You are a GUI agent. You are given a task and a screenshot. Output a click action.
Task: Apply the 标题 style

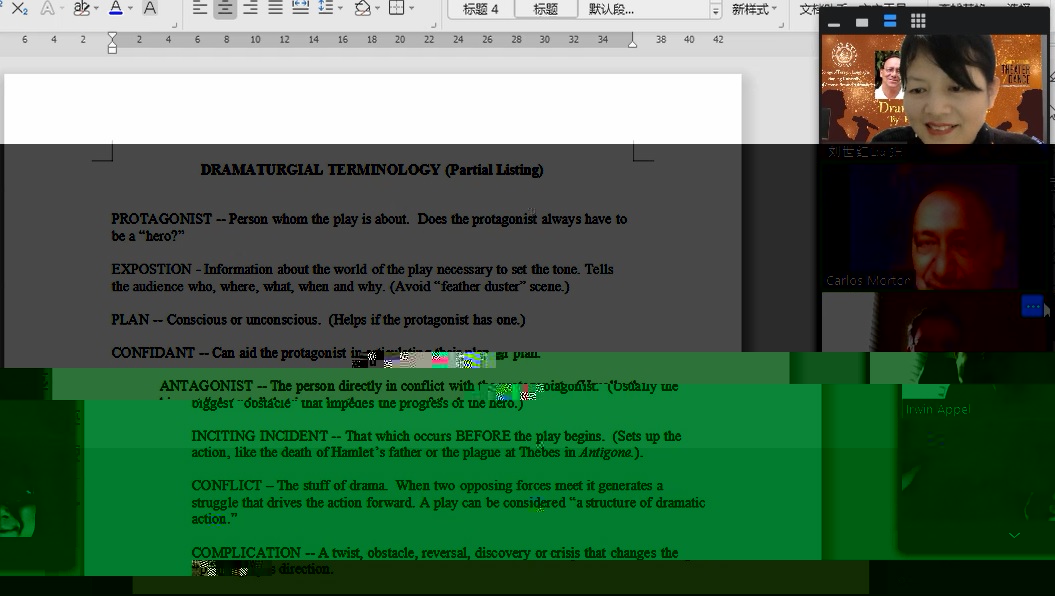tap(545, 9)
